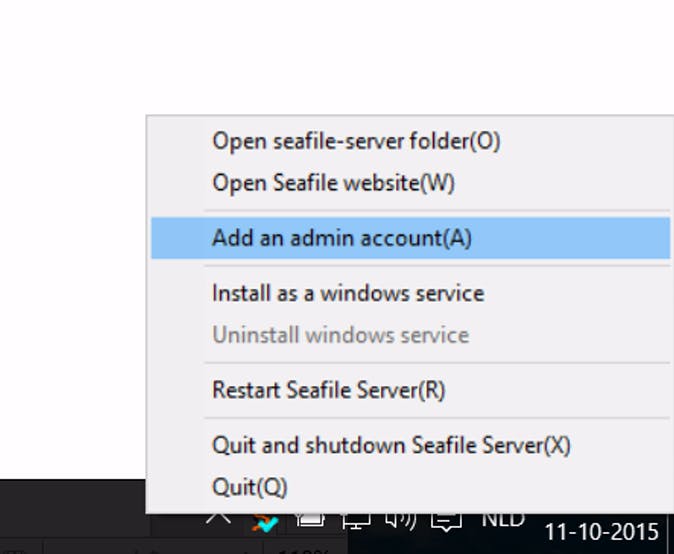Click the partially visible 110% zoom value

click(305, 550)
